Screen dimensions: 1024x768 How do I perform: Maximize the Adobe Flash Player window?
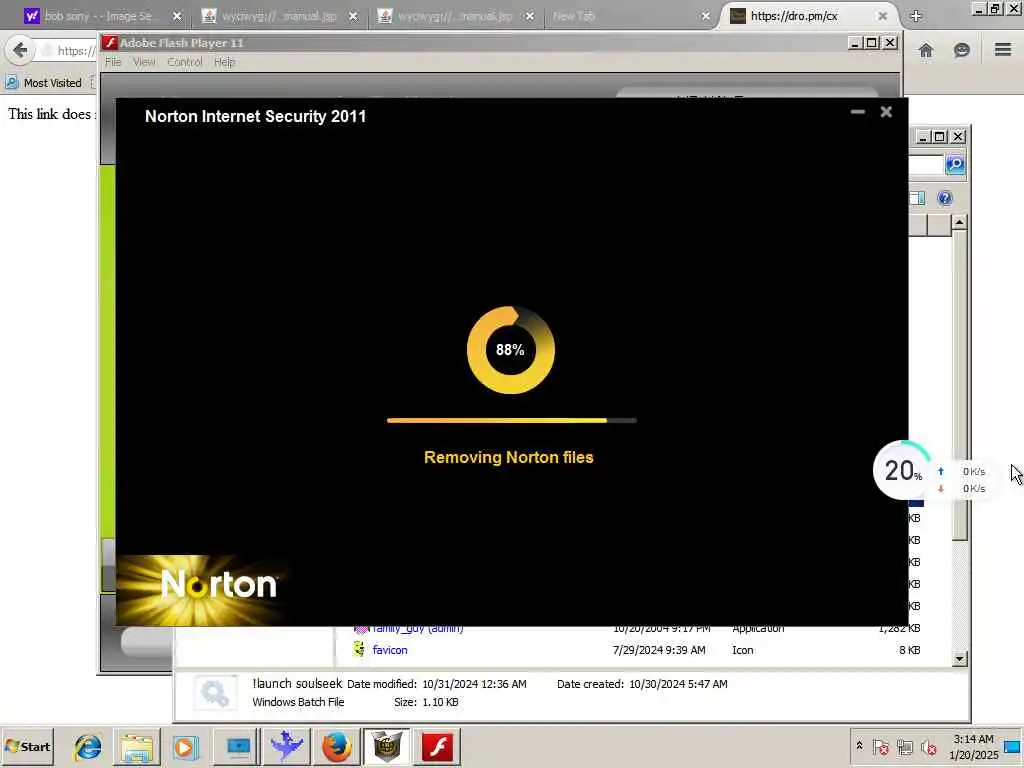click(x=872, y=43)
